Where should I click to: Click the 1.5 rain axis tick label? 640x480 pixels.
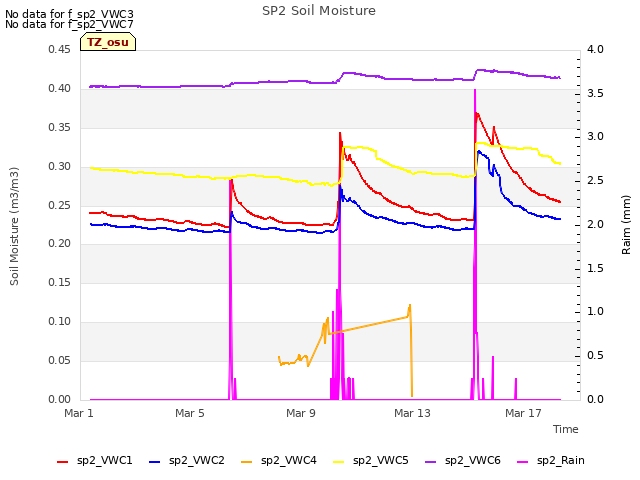point(595,268)
